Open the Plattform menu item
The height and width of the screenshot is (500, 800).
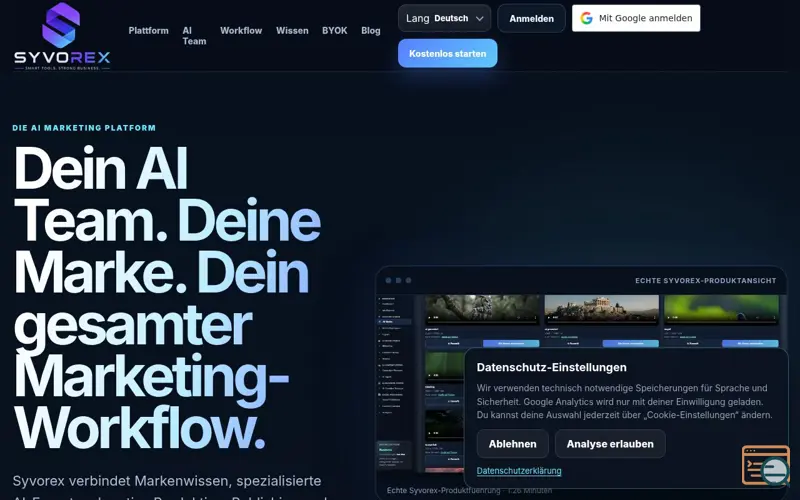pyautogui.click(x=148, y=31)
